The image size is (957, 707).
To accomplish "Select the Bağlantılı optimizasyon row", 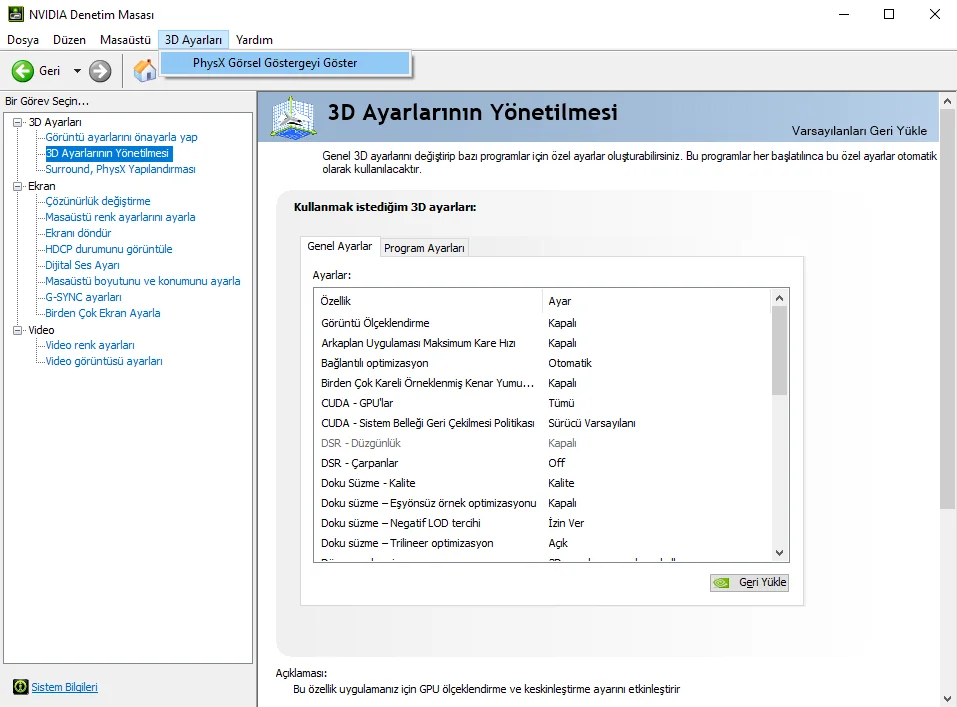I will [543, 363].
